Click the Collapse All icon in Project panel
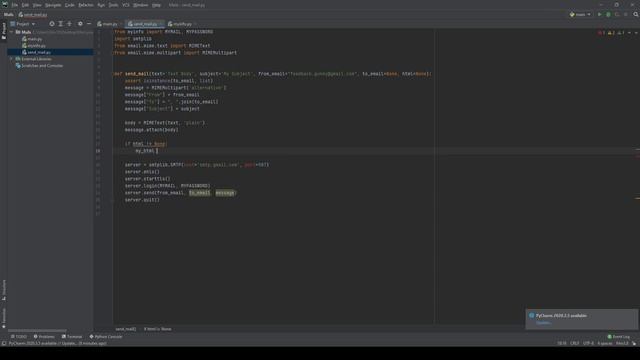This screenshot has height=360, width=640. coord(69,24)
